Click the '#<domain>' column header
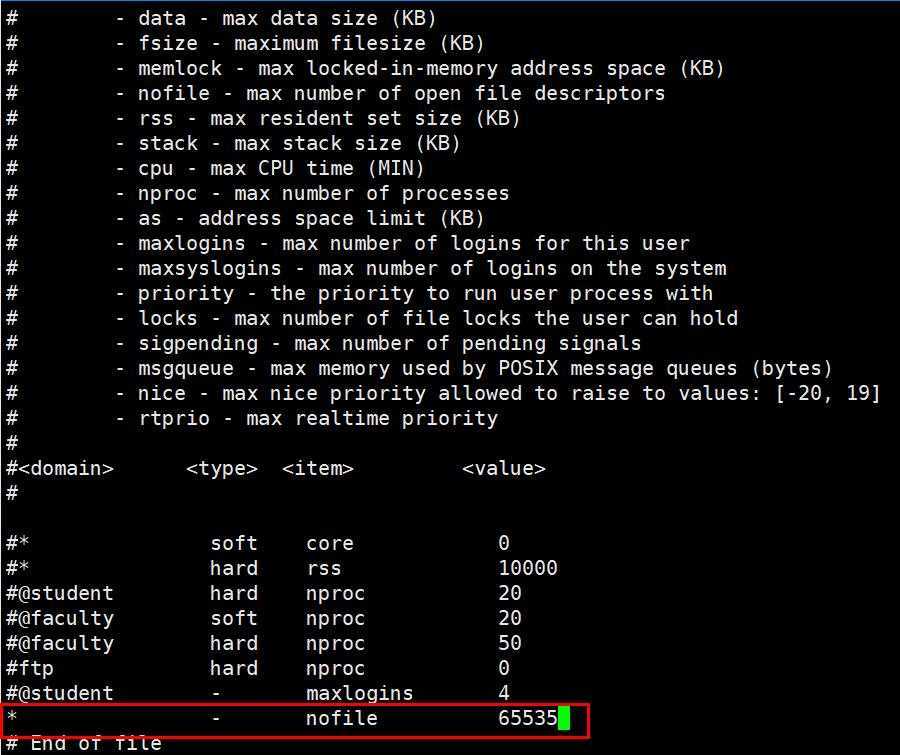 (60, 469)
